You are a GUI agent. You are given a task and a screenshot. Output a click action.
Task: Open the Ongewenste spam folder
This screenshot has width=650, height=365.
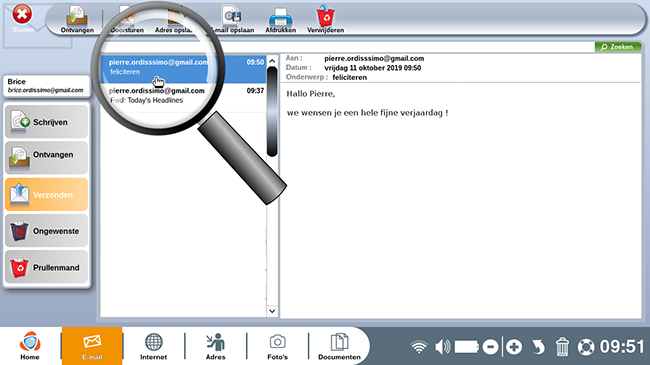click(x=46, y=231)
